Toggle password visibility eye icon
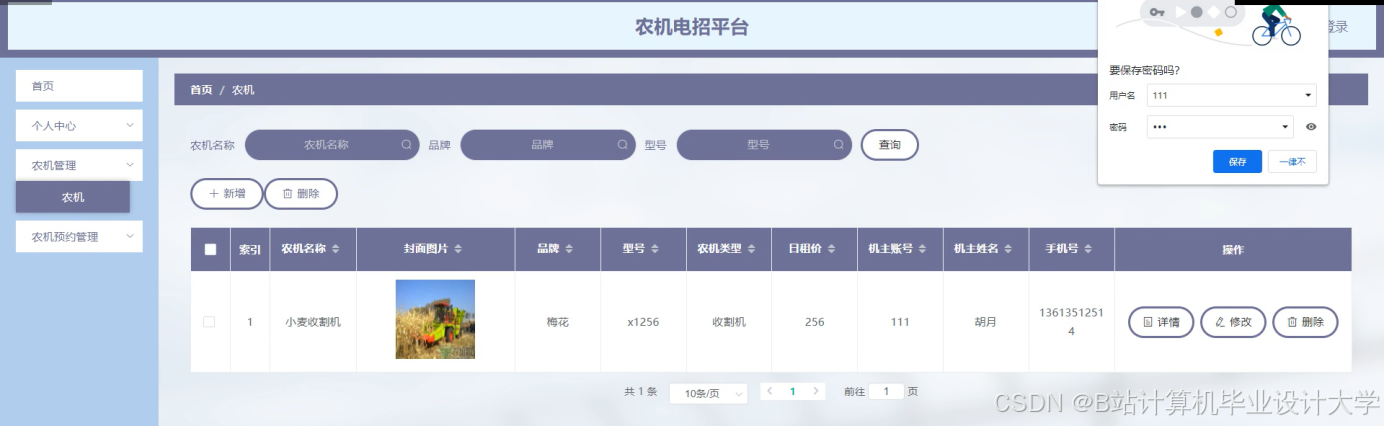This screenshot has width=1384, height=426. 1311,127
